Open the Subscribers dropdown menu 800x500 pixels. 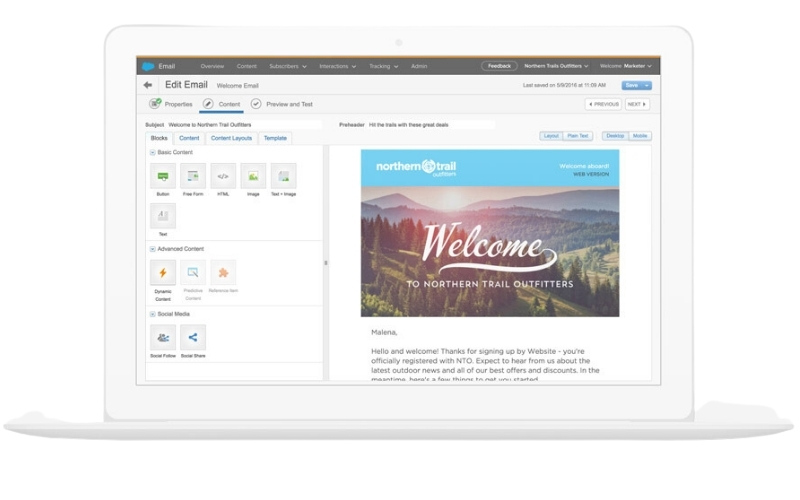tap(288, 66)
